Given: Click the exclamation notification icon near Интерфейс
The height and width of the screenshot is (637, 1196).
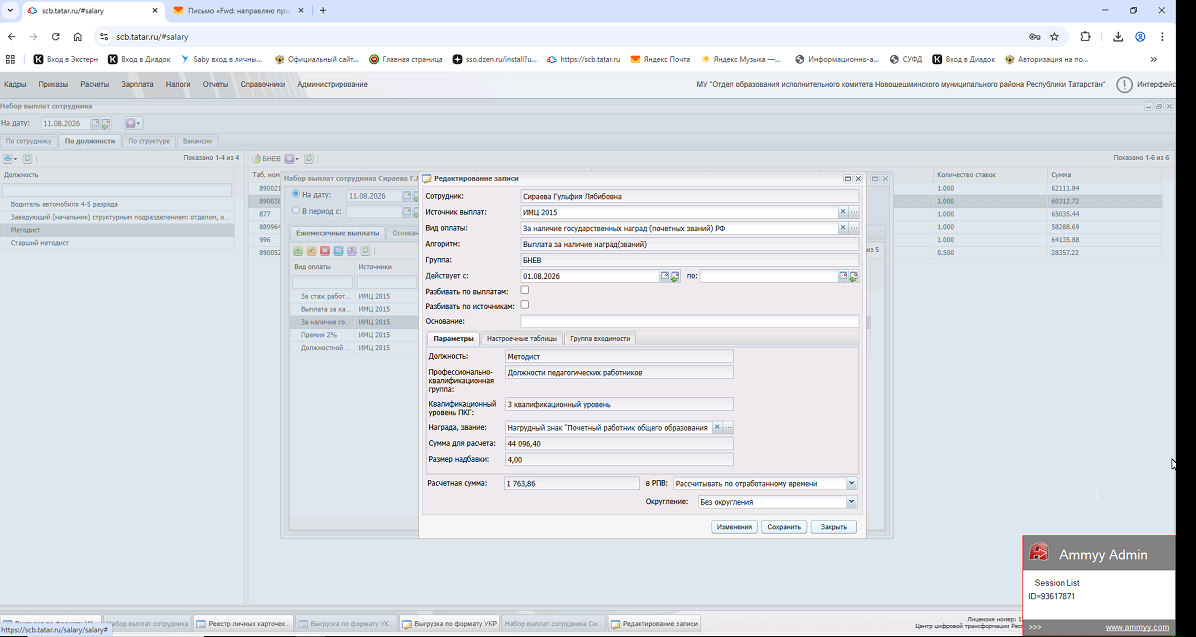Looking at the screenshot, I should click(x=1124, y=85).
